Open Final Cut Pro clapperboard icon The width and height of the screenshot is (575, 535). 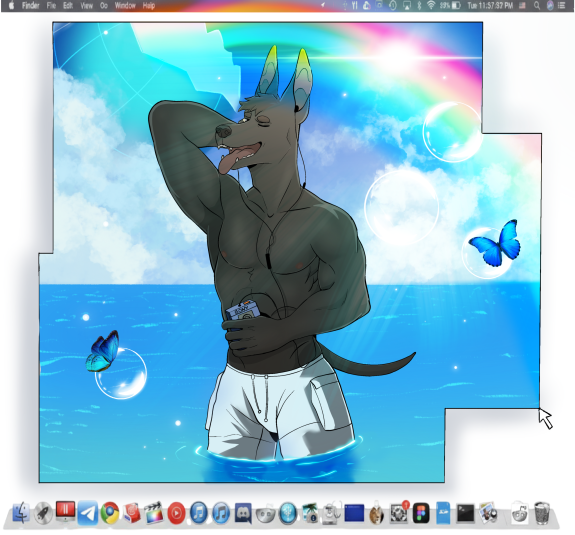point(153,512)
